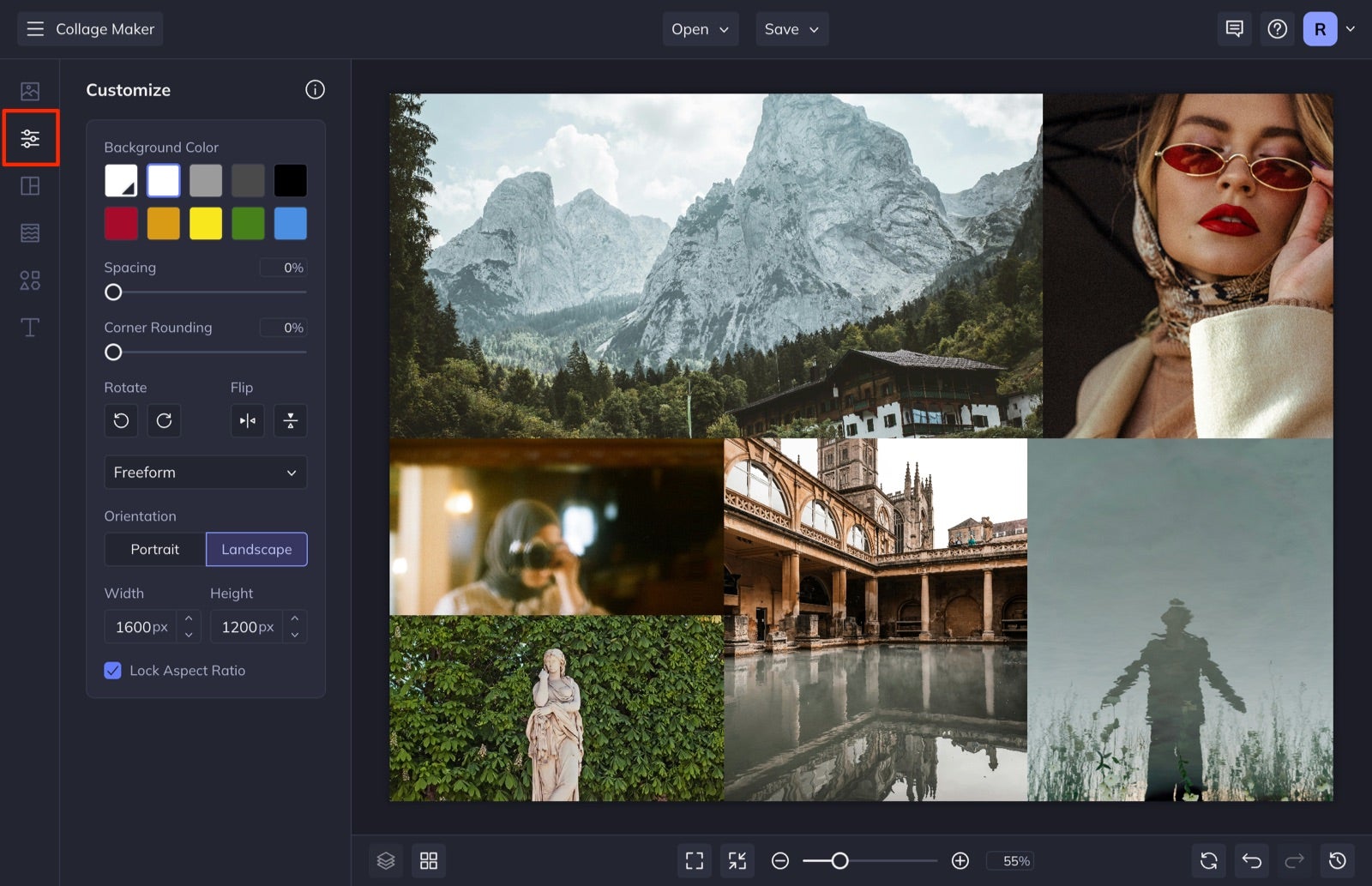Select the Text tool in the sidebar
Viewport: 1372px width, 886px height.
(30, 327)
